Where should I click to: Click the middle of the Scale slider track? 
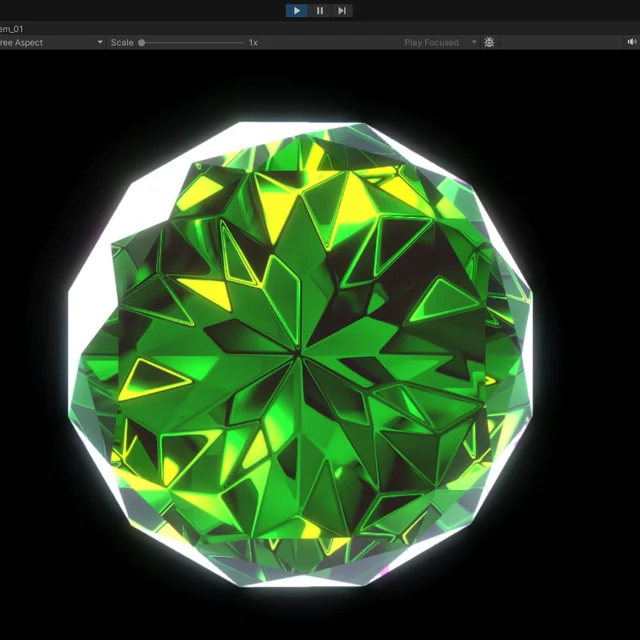[192, 43]
